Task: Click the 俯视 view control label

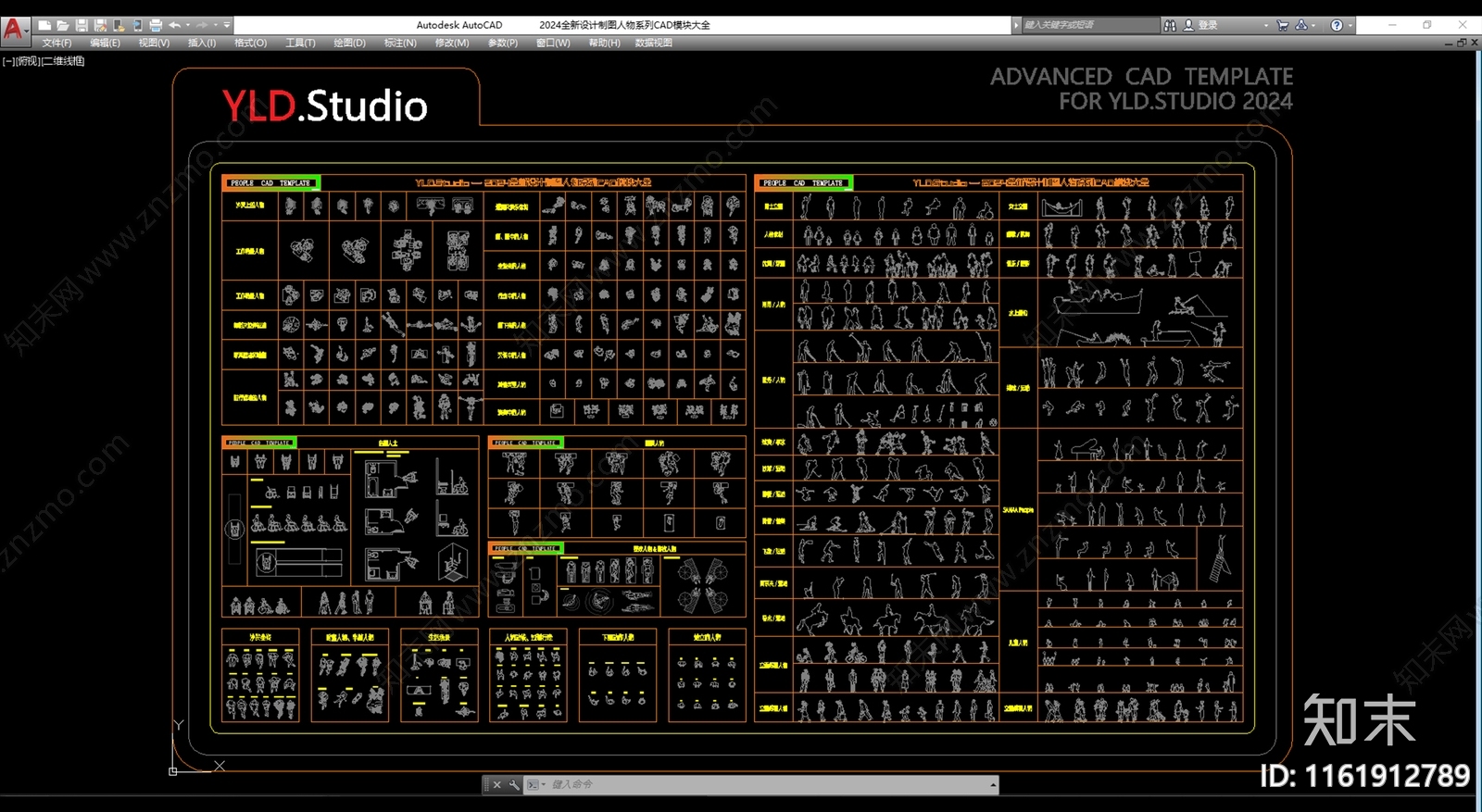Action: (x=27, y=61)
